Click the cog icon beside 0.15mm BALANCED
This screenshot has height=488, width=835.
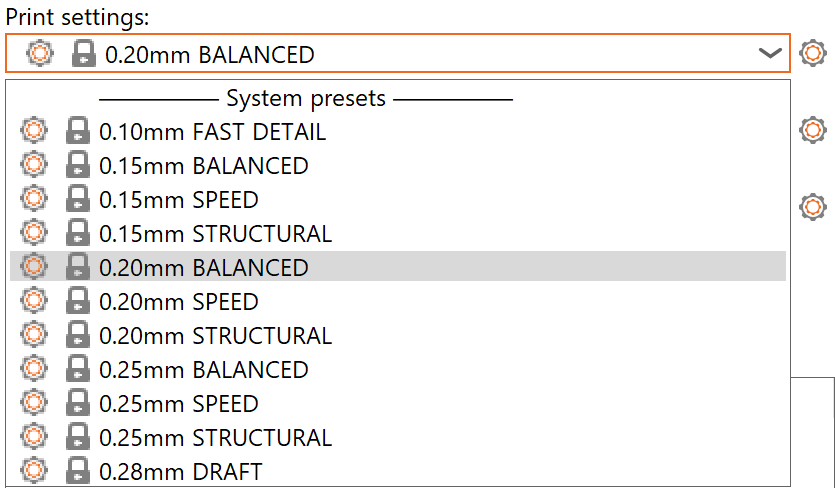pos(34,166)
